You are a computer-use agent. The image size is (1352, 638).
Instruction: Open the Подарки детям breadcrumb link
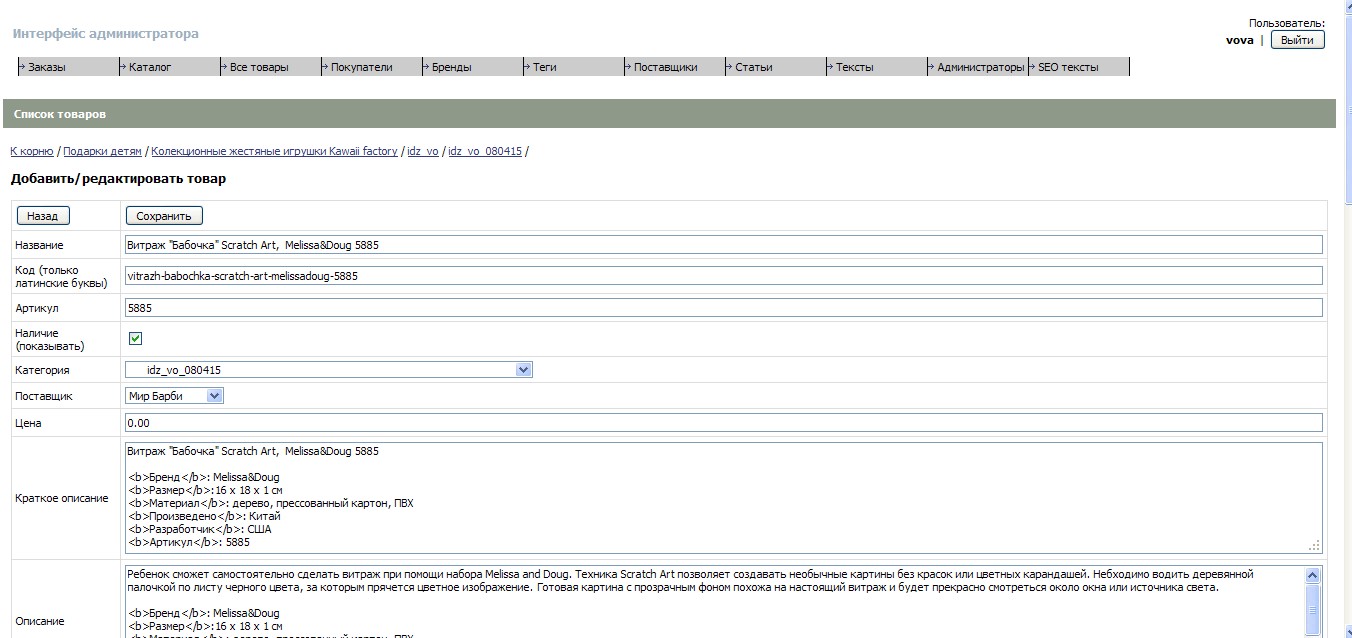pyautogui.click(x=102, y=151)
